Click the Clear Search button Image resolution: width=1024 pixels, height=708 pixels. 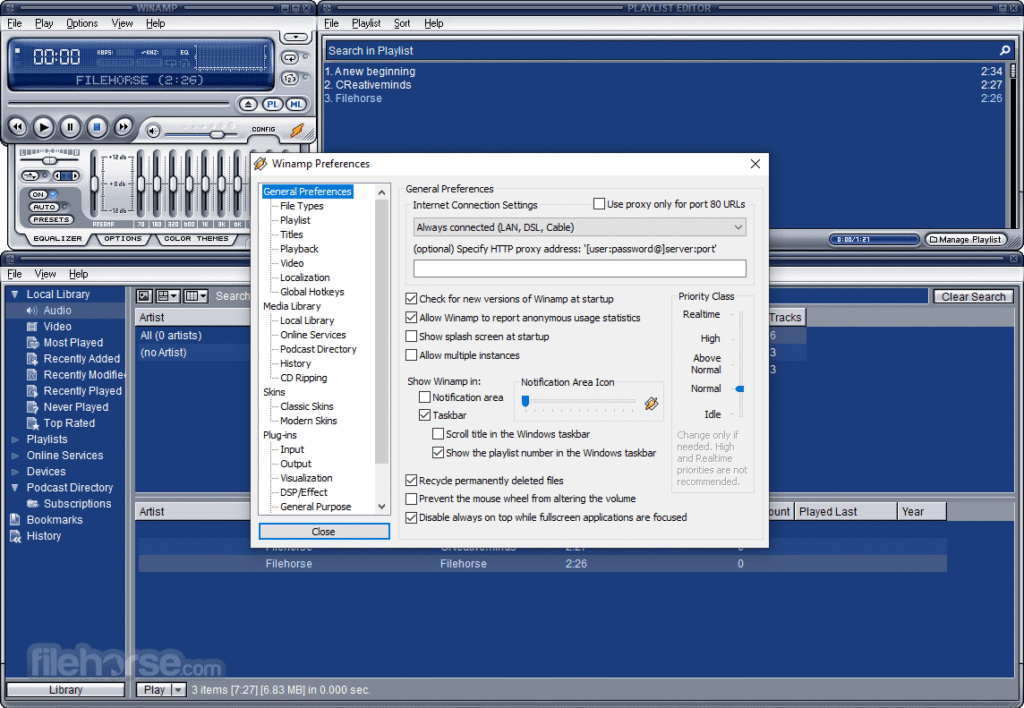pos(973,296)
